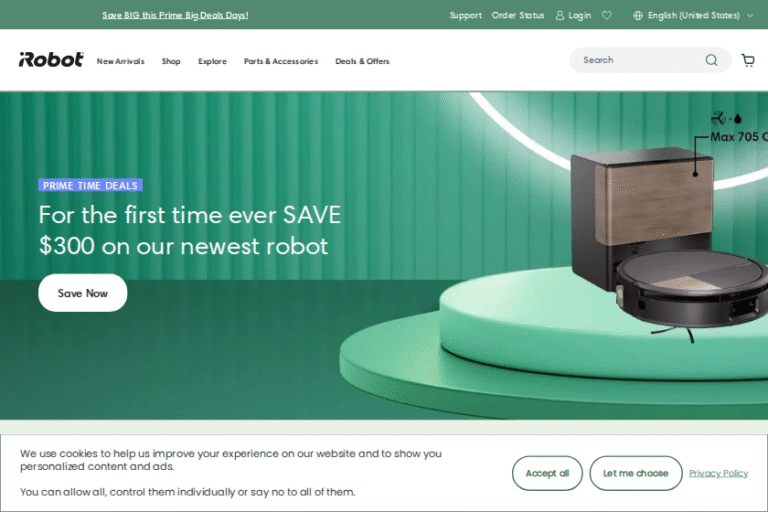Open the wishlist heart icon
Image resolution: width=768 pixels, height=512 pixels.
tap(606, 16)
